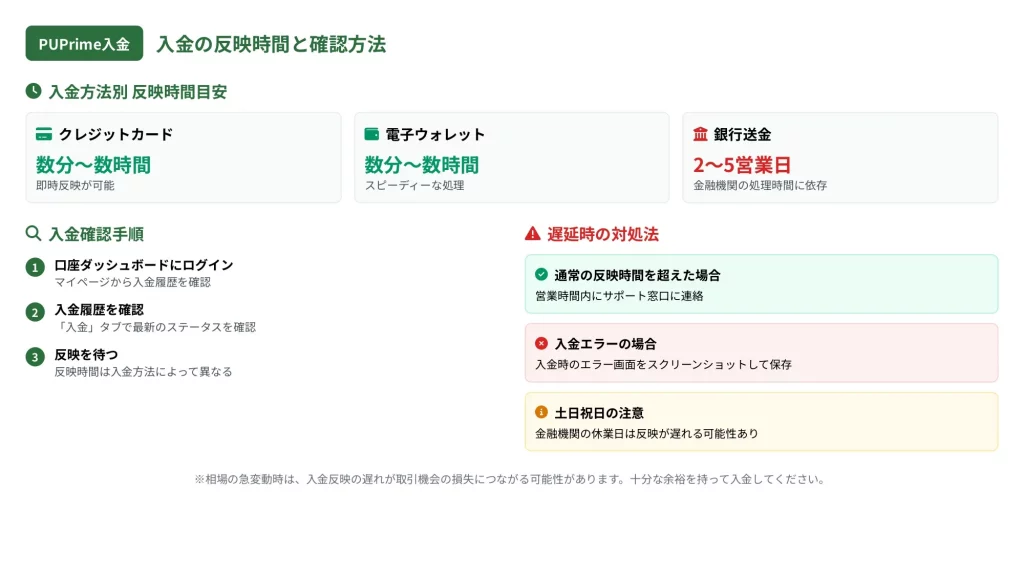The height and width of the screenshot is (576, 1024).
Task: Click the red X error icon
Action: coord(541,343)
